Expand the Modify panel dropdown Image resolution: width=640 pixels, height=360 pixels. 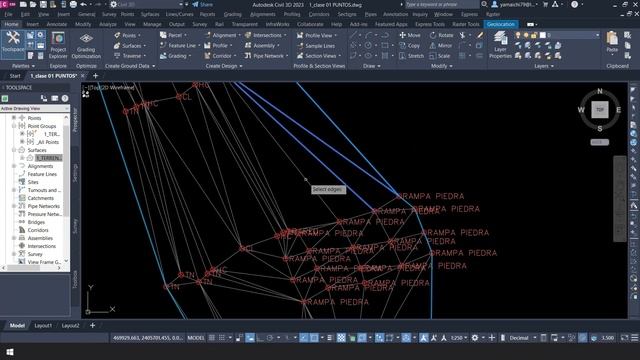coord(442,66)
